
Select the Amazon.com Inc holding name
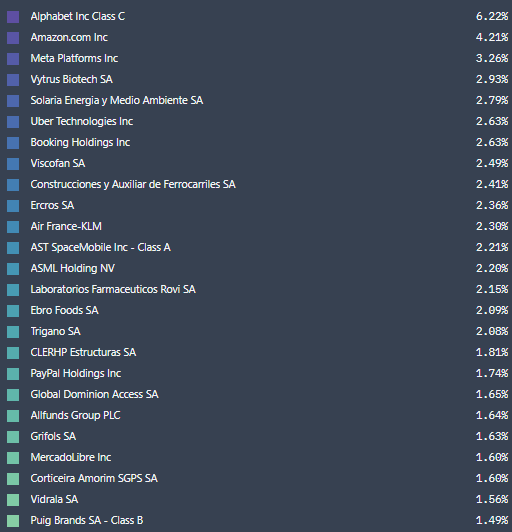tap(69, 37)
